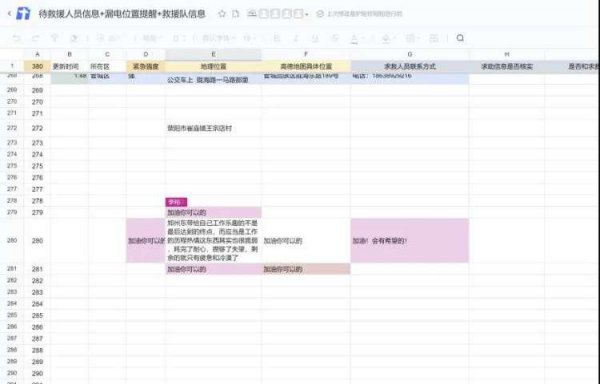
Task: Select cell 加油你可以的 in row 281 column F
Action: pos(306,269)
